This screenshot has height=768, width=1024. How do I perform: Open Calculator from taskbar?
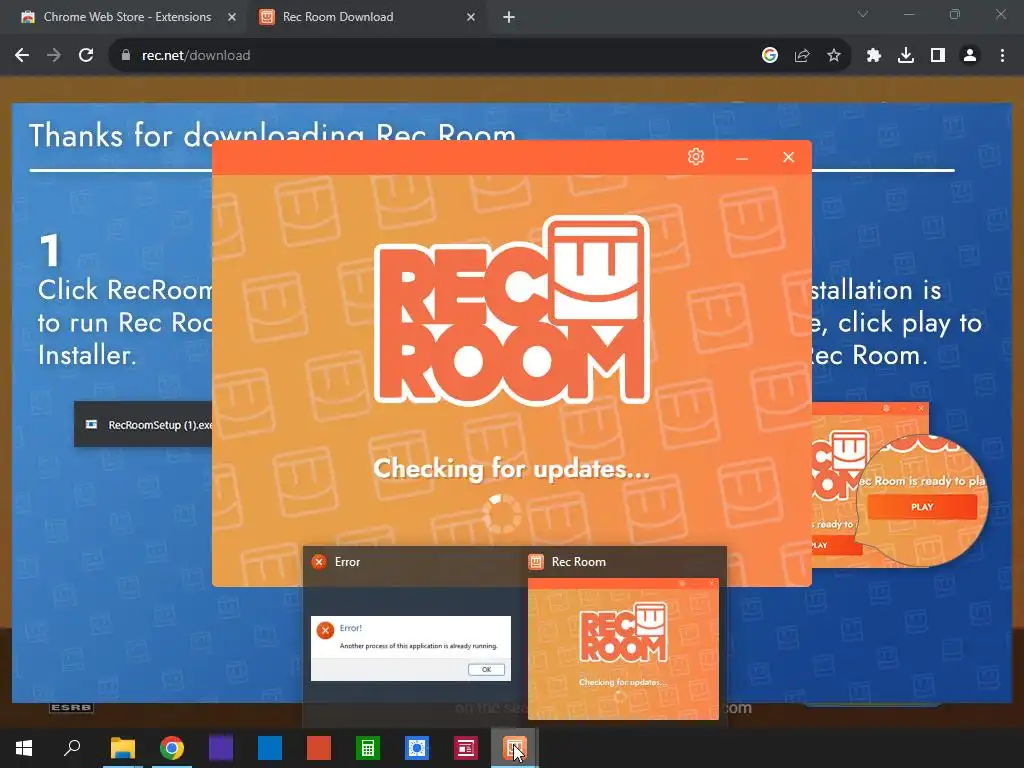click(x=368, y=748)
